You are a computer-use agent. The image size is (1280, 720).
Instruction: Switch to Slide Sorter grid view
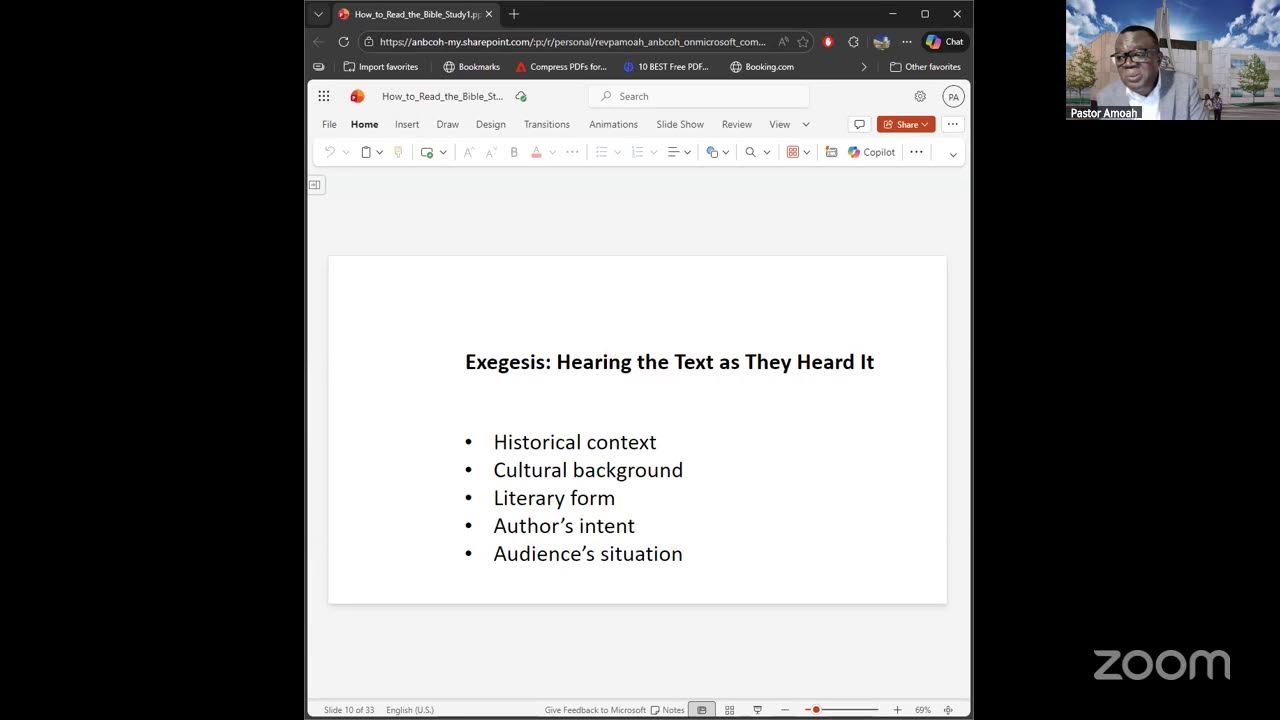point(729,710)
